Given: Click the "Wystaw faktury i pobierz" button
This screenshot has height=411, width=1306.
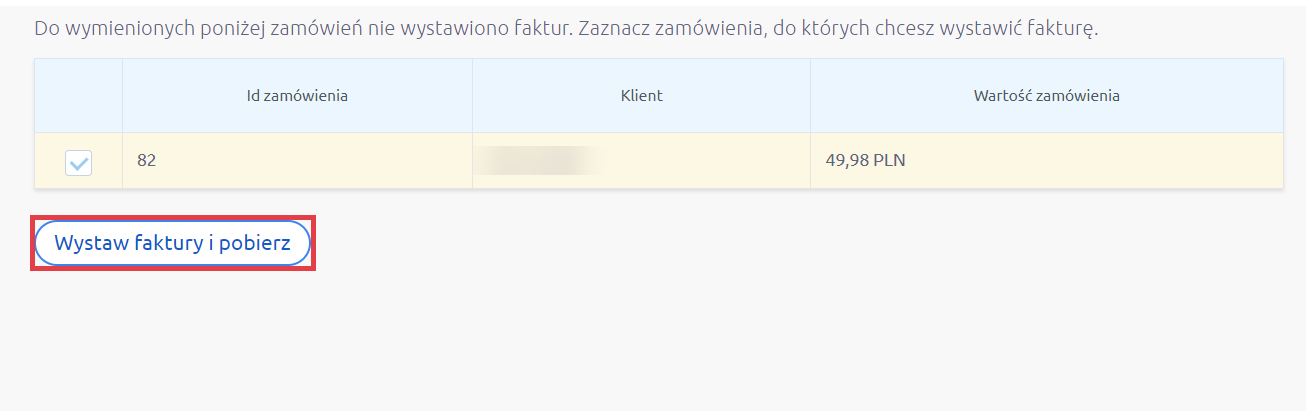Looking at the screenshot, I should (x=173, y=243).
